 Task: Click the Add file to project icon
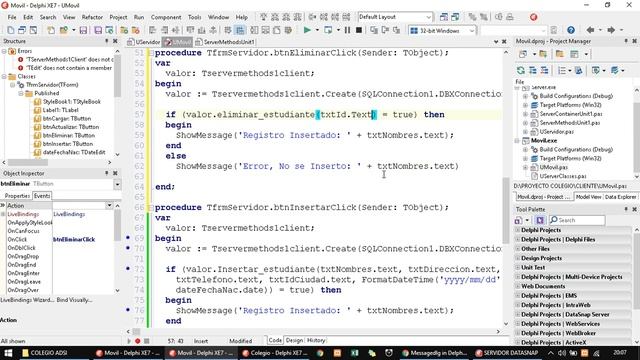124,30
